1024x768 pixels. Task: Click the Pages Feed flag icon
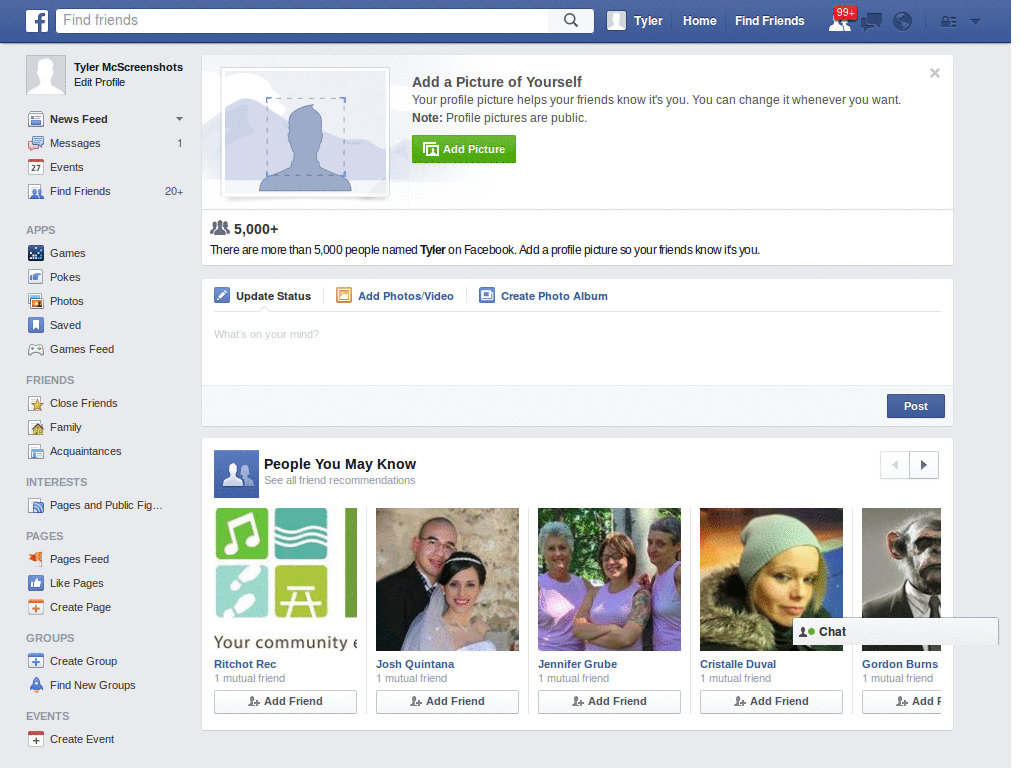(36, 559)
